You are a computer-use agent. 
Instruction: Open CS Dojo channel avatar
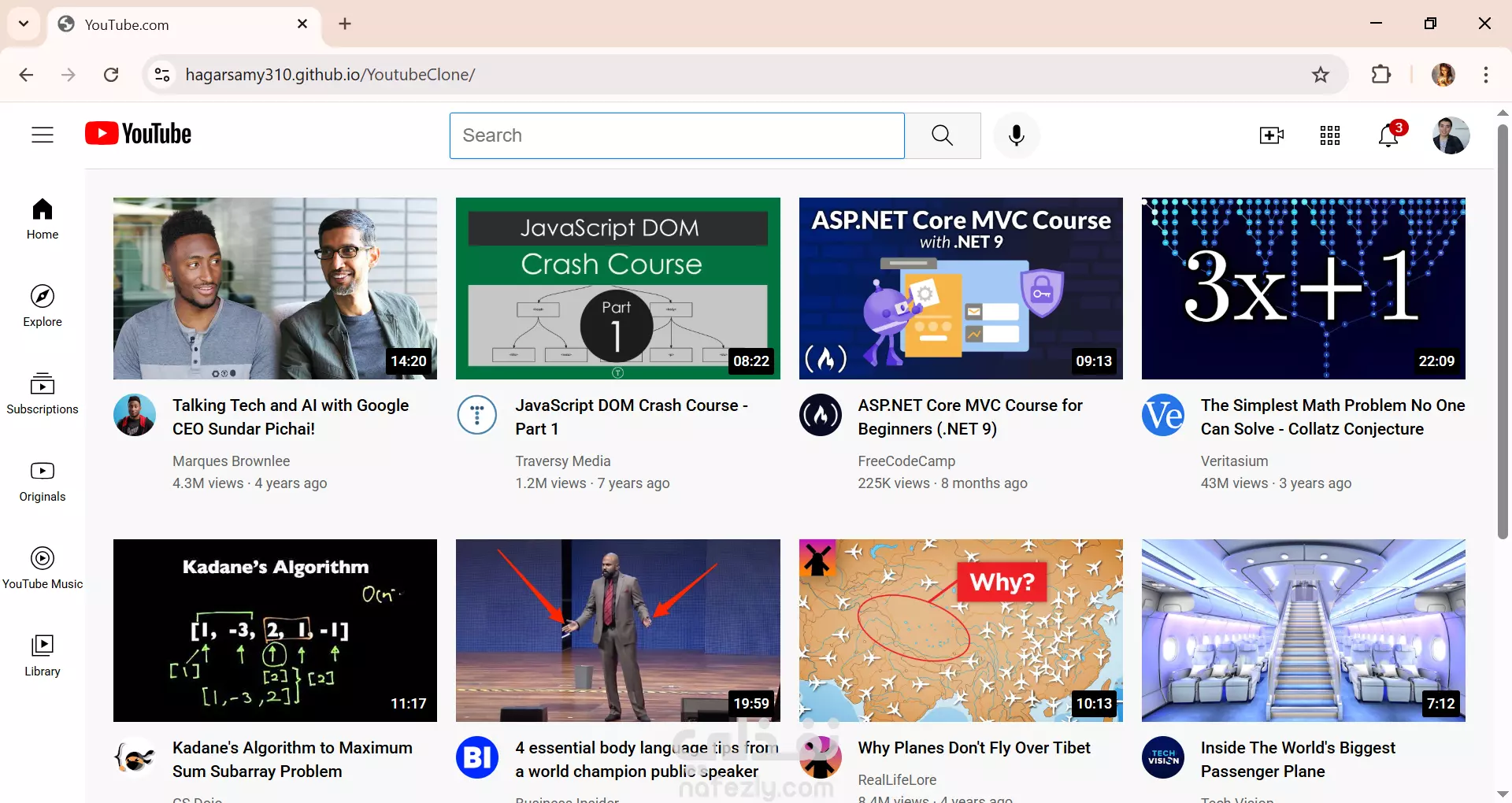click(135, 757)
